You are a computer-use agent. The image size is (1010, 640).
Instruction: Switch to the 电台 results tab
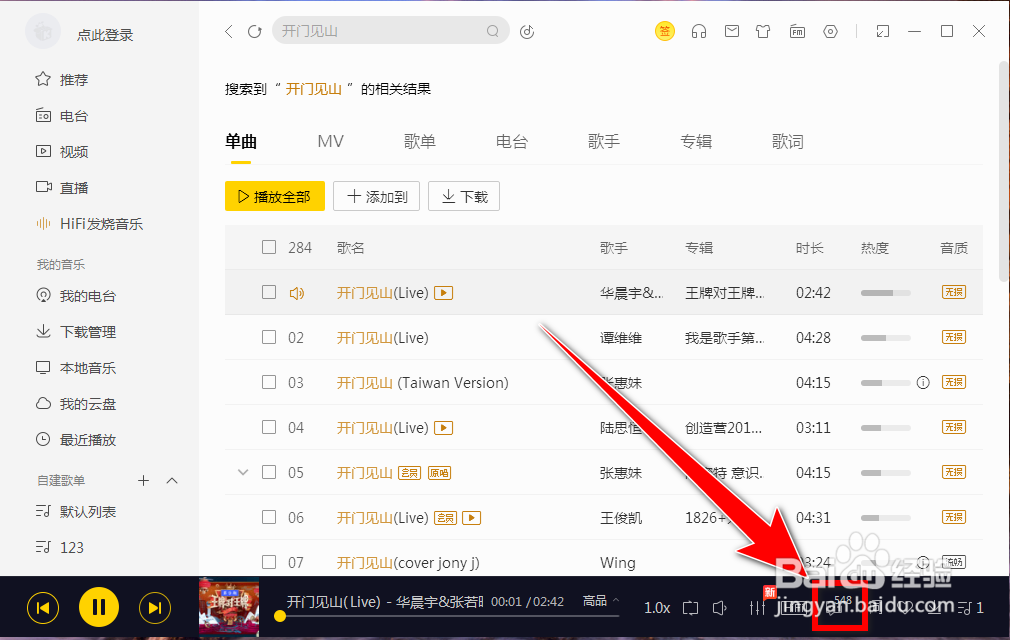pyautogui.click(x=511, y=142)
